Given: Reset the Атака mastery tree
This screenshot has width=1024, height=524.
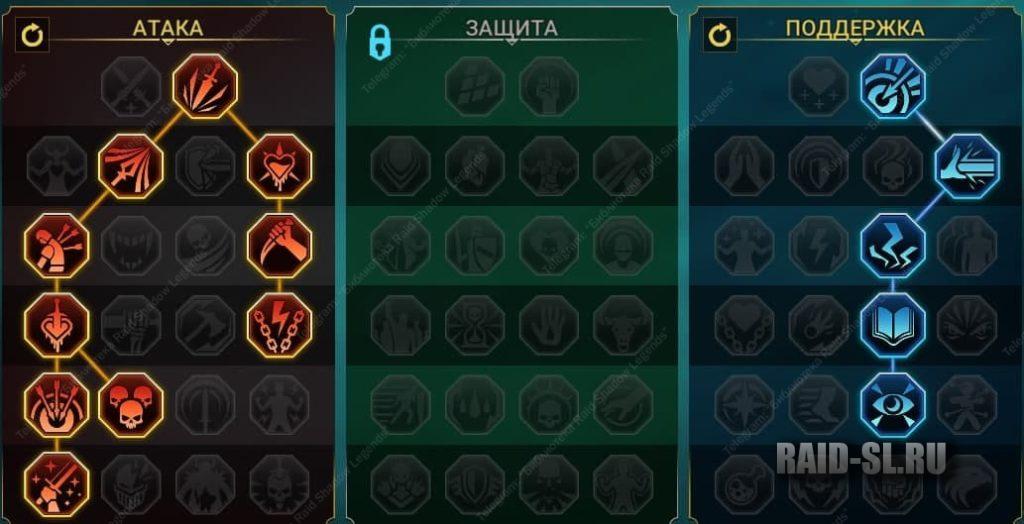Looking at the screenshot, I should click(x=32, y=36).
